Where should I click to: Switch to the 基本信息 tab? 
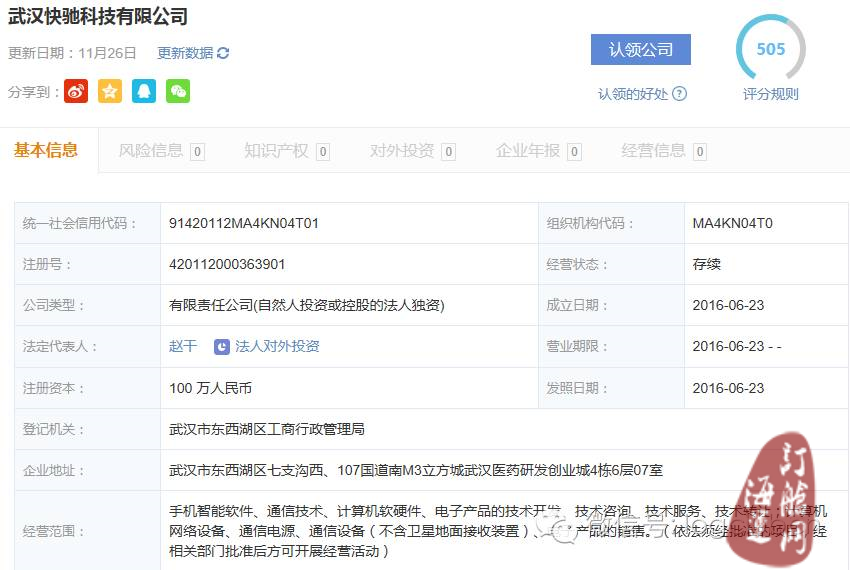pos(46,150)
